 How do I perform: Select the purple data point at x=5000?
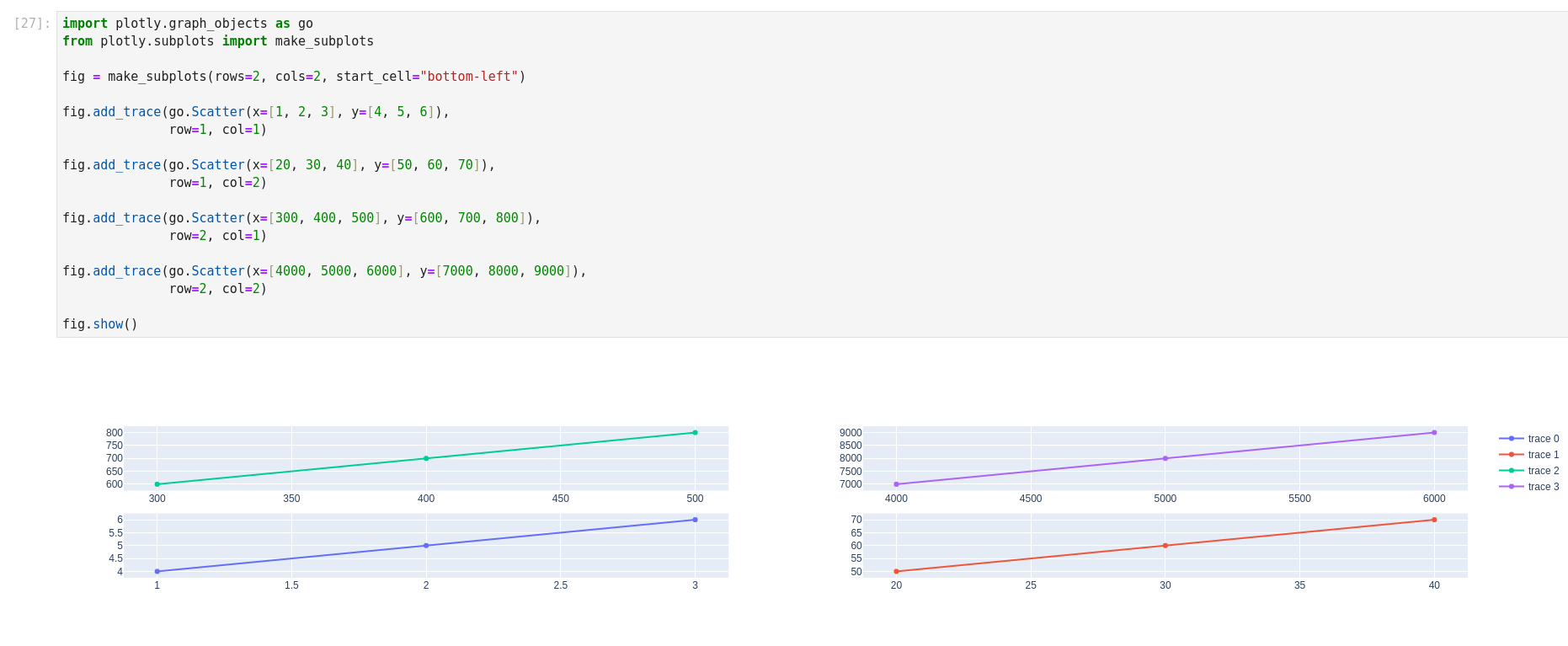[x=1165, y=458]
